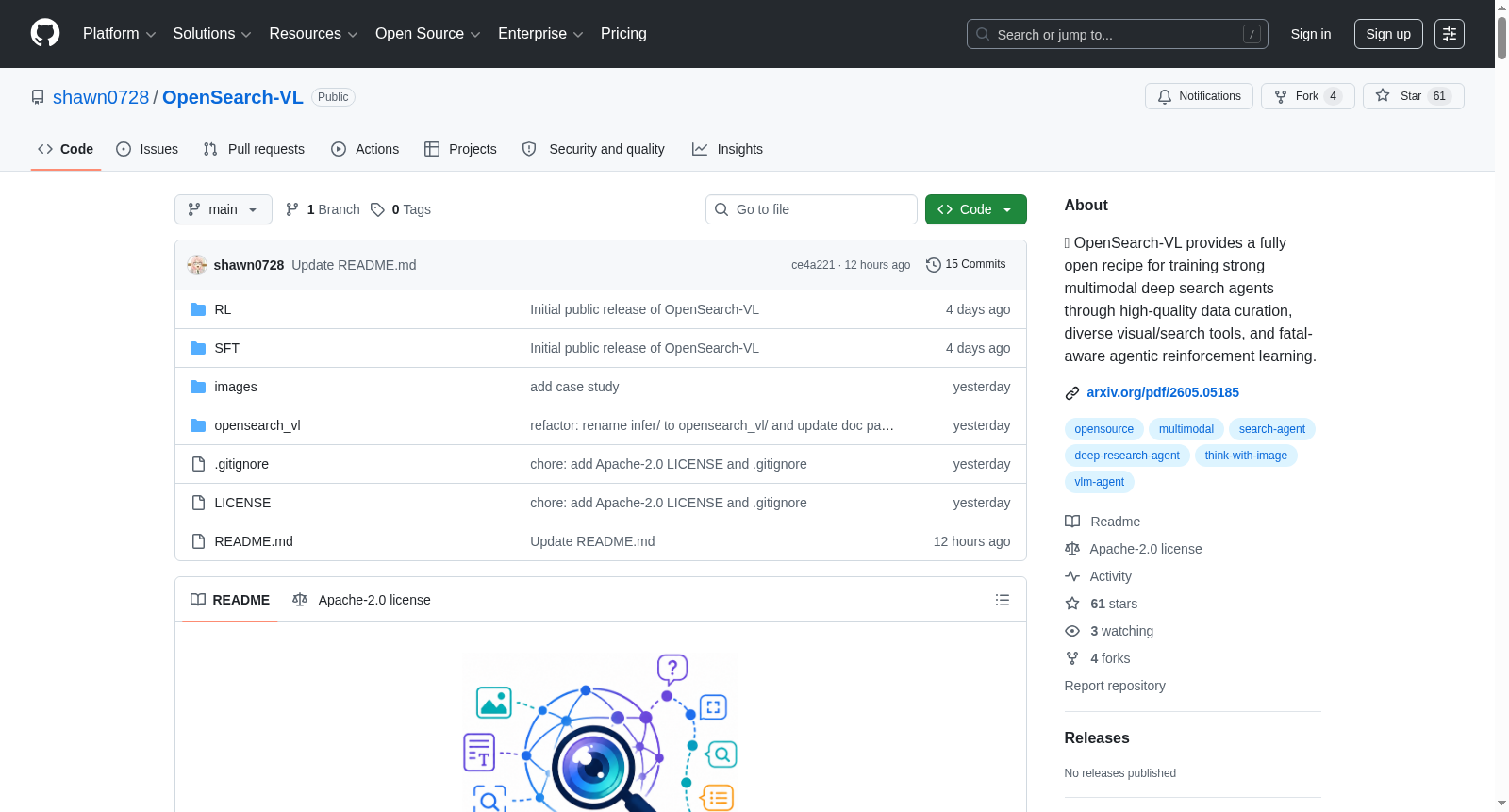Open the Pull requests tab
Viewport: 1509px width, 812px height.
click(x=254, y=149)
